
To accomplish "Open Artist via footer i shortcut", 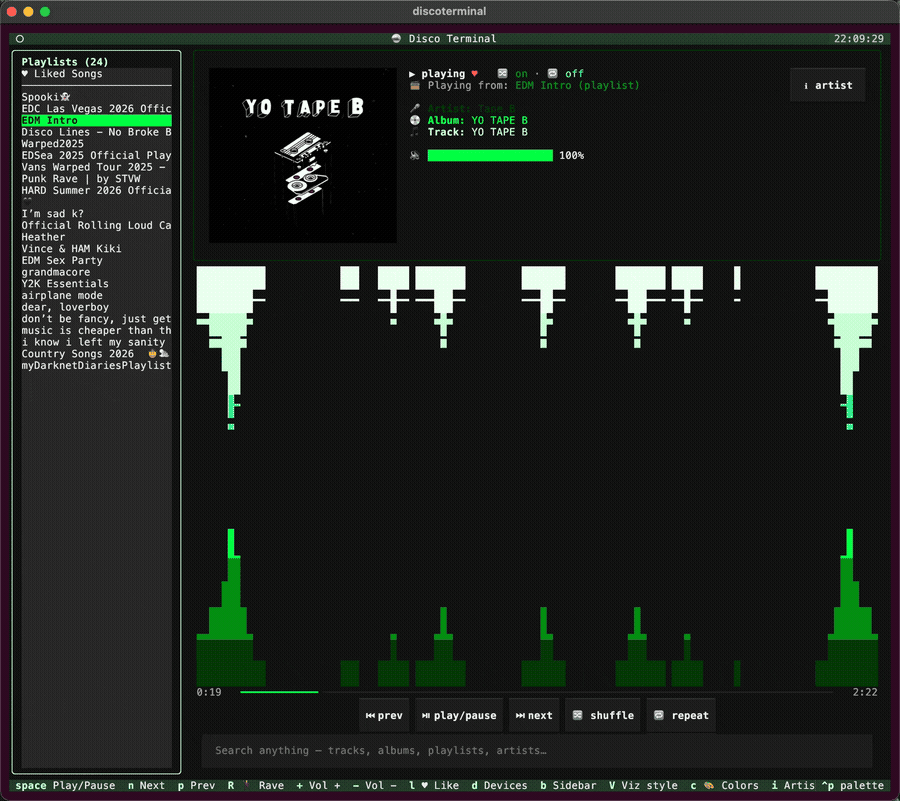I will [793, 786].
